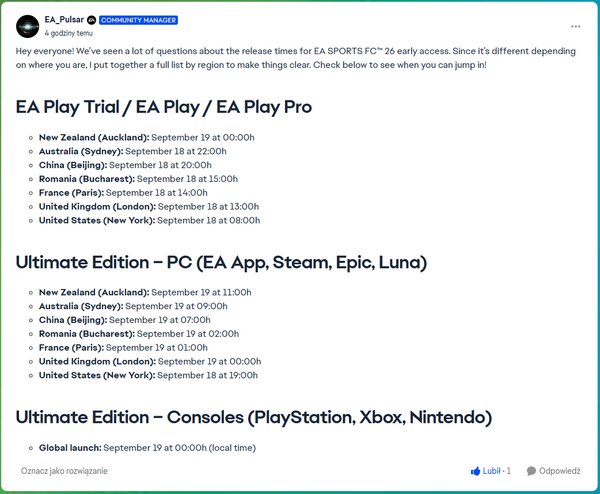The image size is (600, 494).
Task: Click the 'Ultimate Edition – Consoles' heading
Action: (254, 418)
